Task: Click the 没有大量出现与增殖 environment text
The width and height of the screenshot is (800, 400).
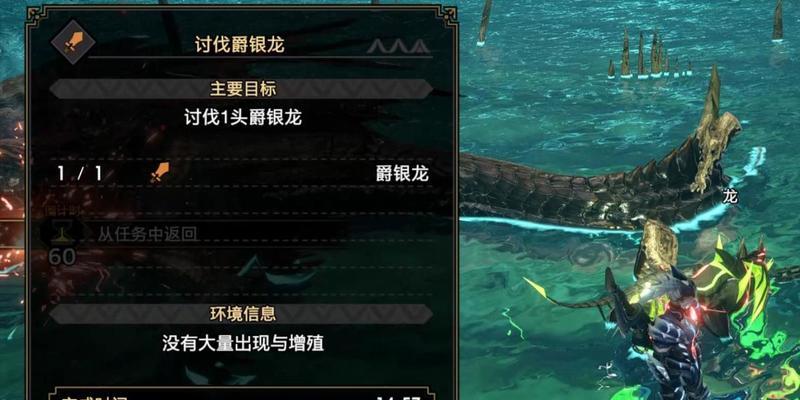Action: coord(243,343)
